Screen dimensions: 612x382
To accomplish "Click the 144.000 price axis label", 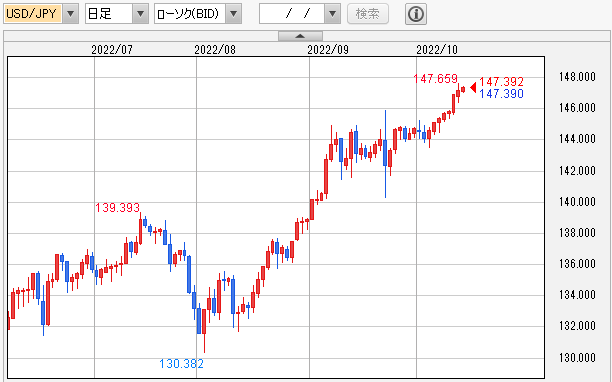I will pos(577,139).
